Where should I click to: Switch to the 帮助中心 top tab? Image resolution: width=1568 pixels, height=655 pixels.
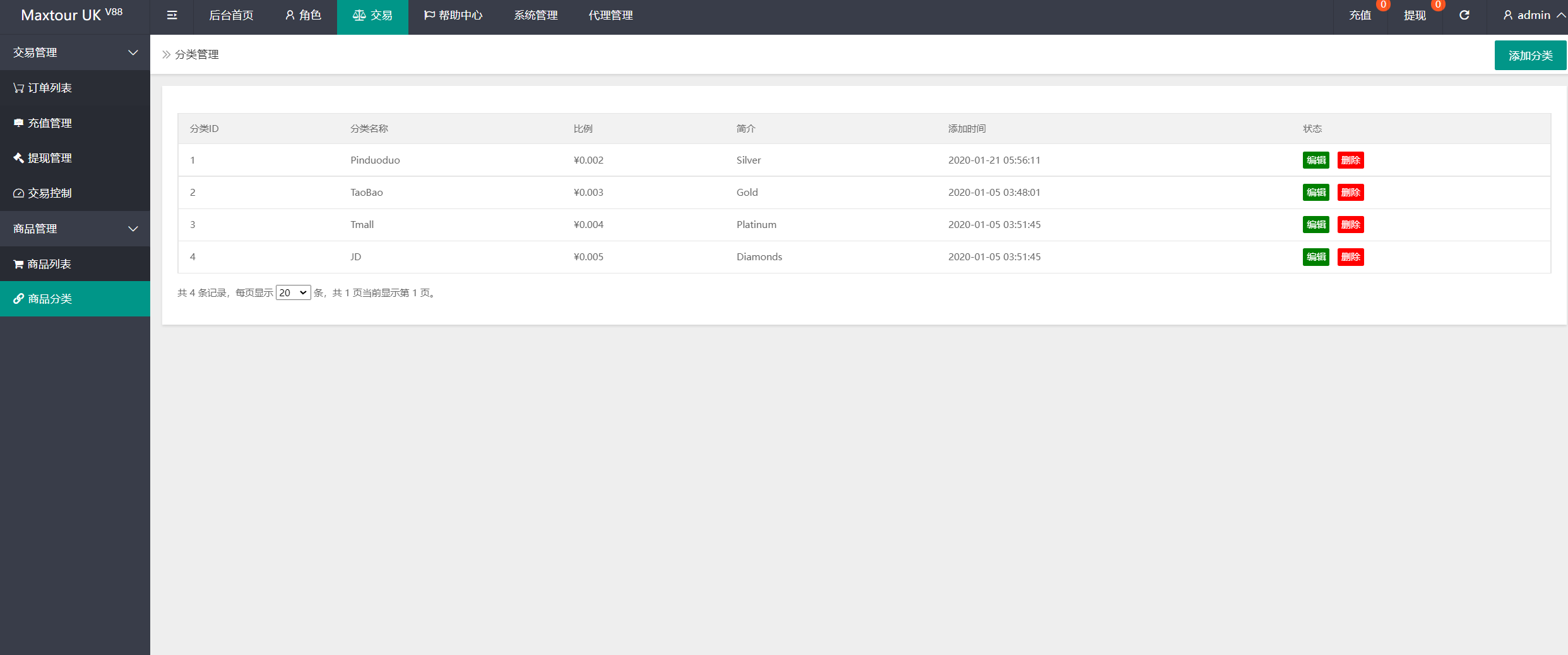(x=453, y=15)
